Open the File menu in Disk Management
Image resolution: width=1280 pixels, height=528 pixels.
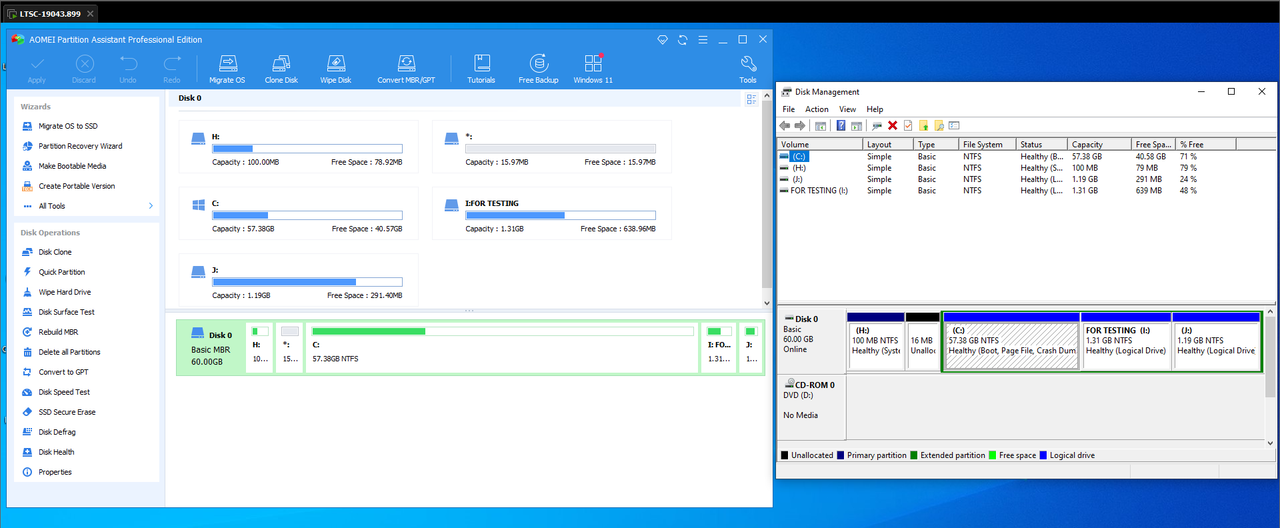point(789,109)
